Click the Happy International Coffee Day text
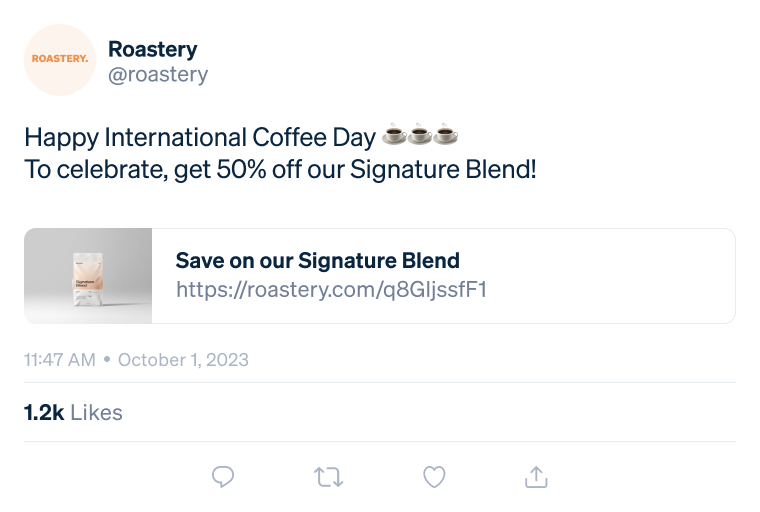 click(x=200, y=137)
